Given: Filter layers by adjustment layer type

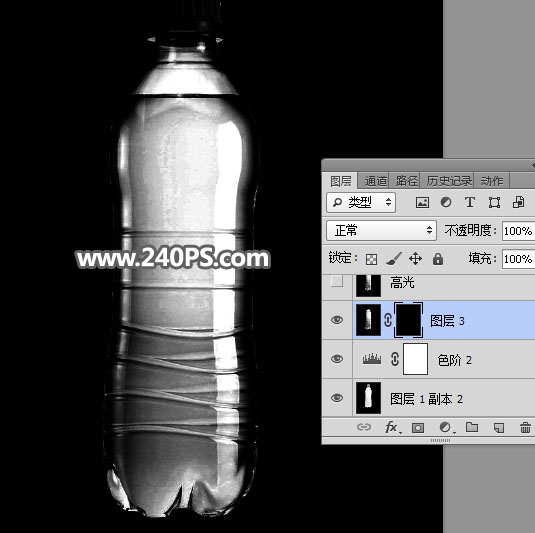Looking at the screenshot, I should pyautogui.click(x=446, y=202).
